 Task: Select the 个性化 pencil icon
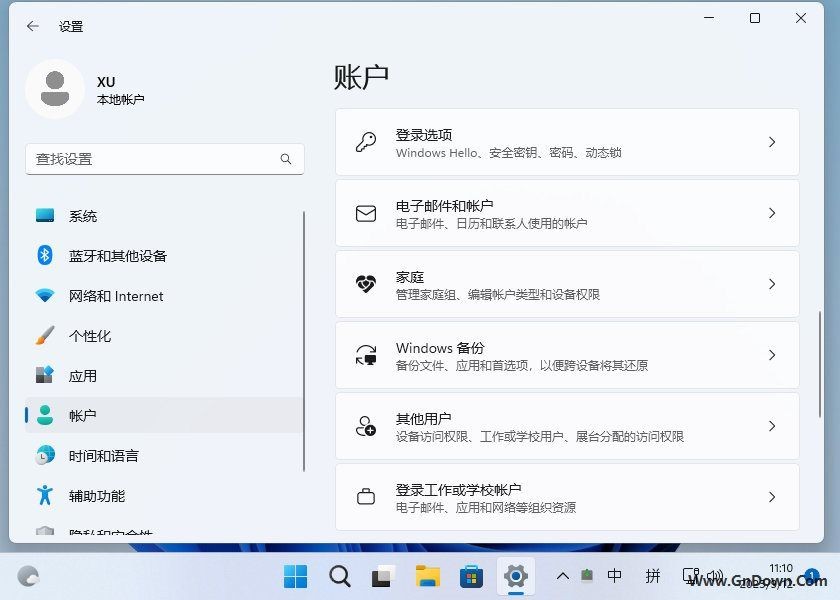44,336
